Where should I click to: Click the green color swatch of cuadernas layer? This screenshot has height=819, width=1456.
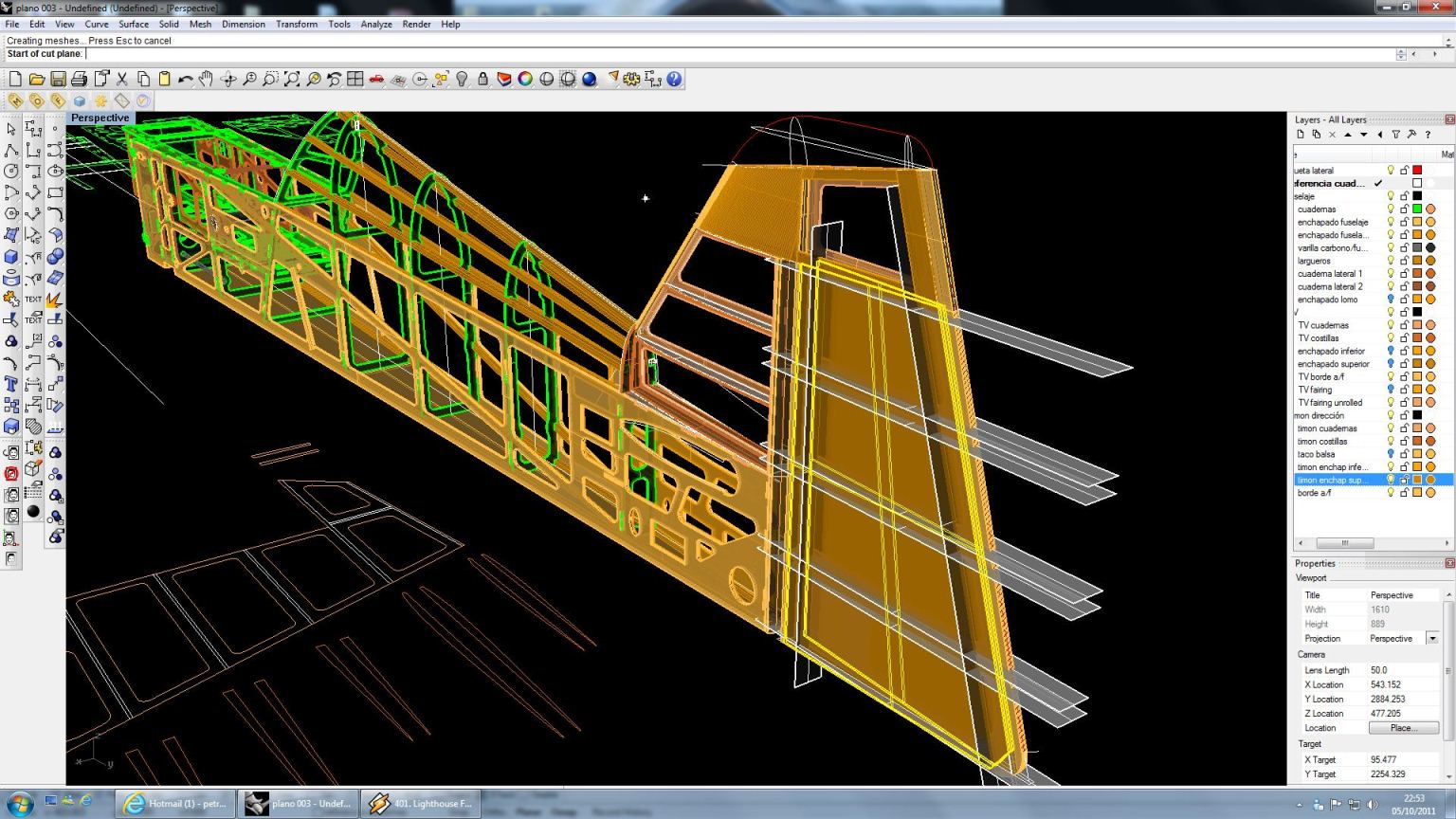coord(1417,209)
